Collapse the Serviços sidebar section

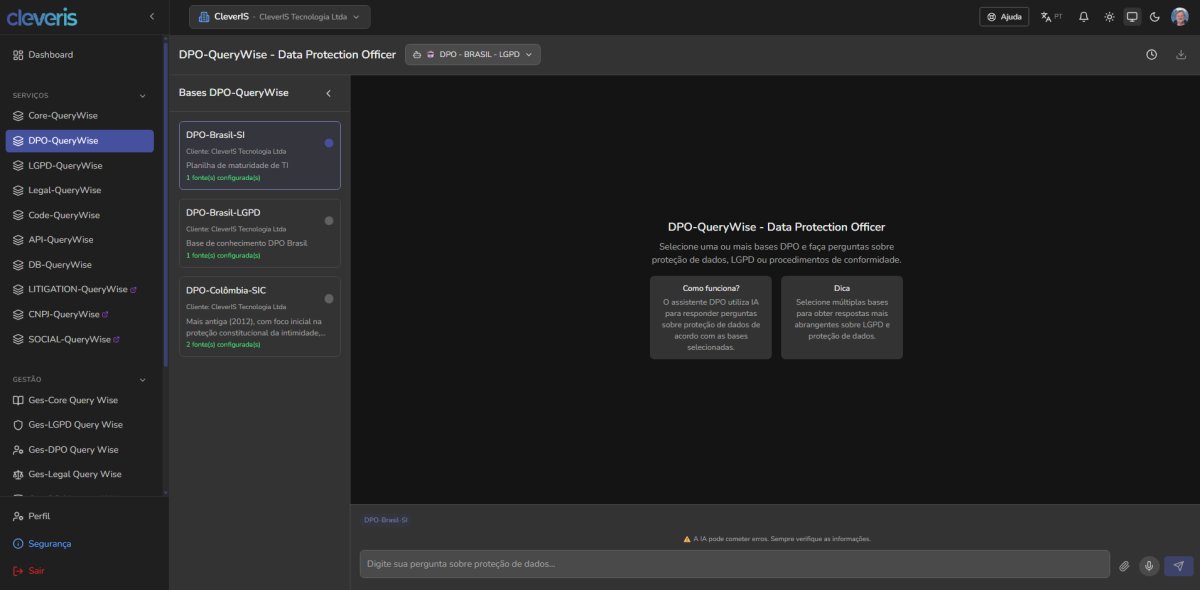[x=142, y=96]
